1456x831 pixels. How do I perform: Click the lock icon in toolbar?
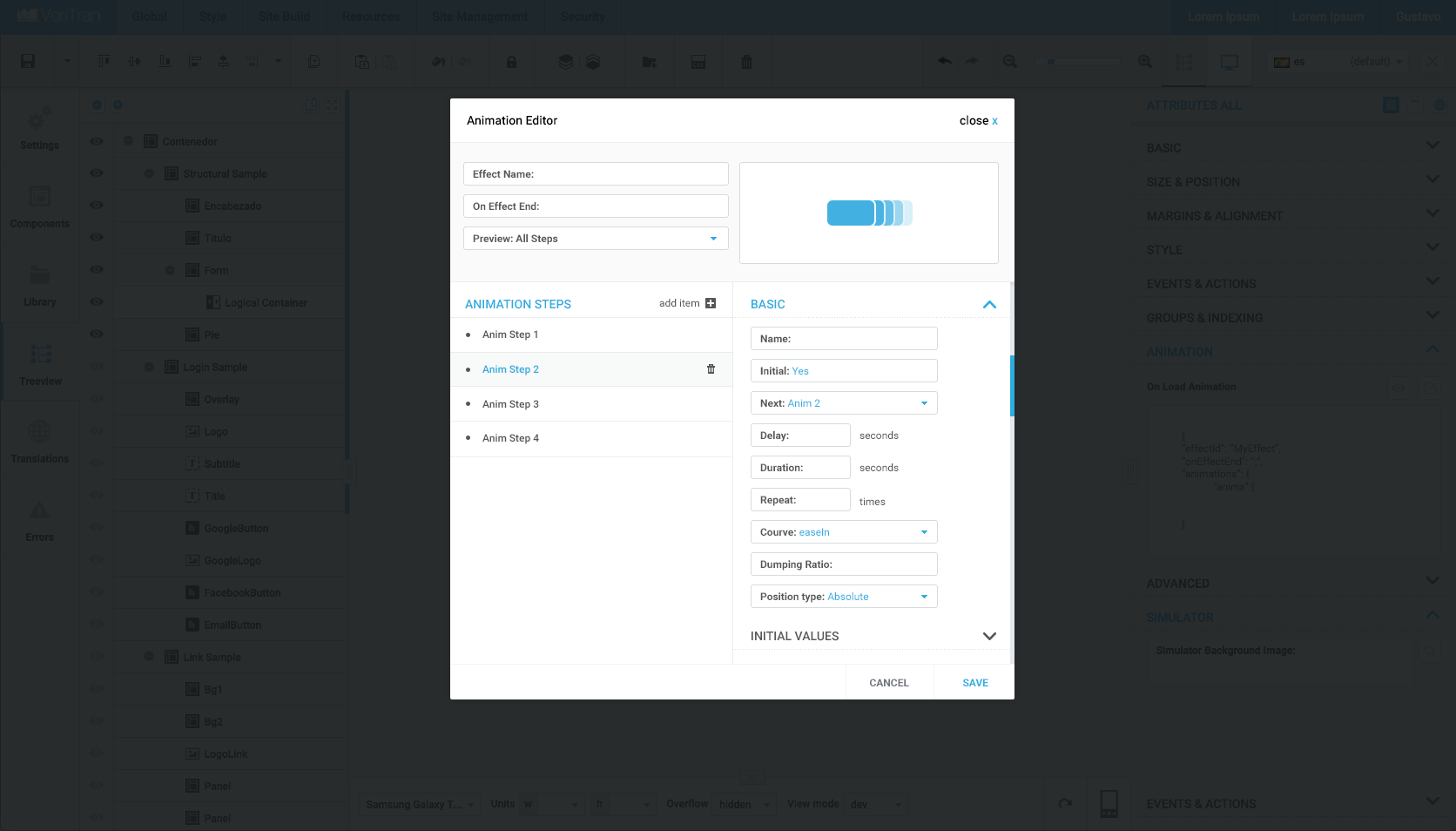point(511,62)
